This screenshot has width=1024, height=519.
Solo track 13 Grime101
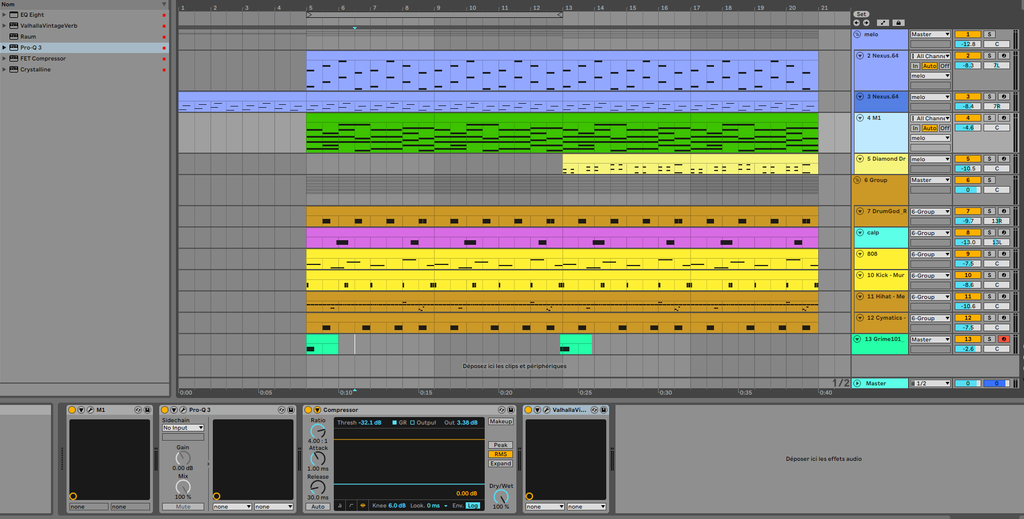(989, 339)
